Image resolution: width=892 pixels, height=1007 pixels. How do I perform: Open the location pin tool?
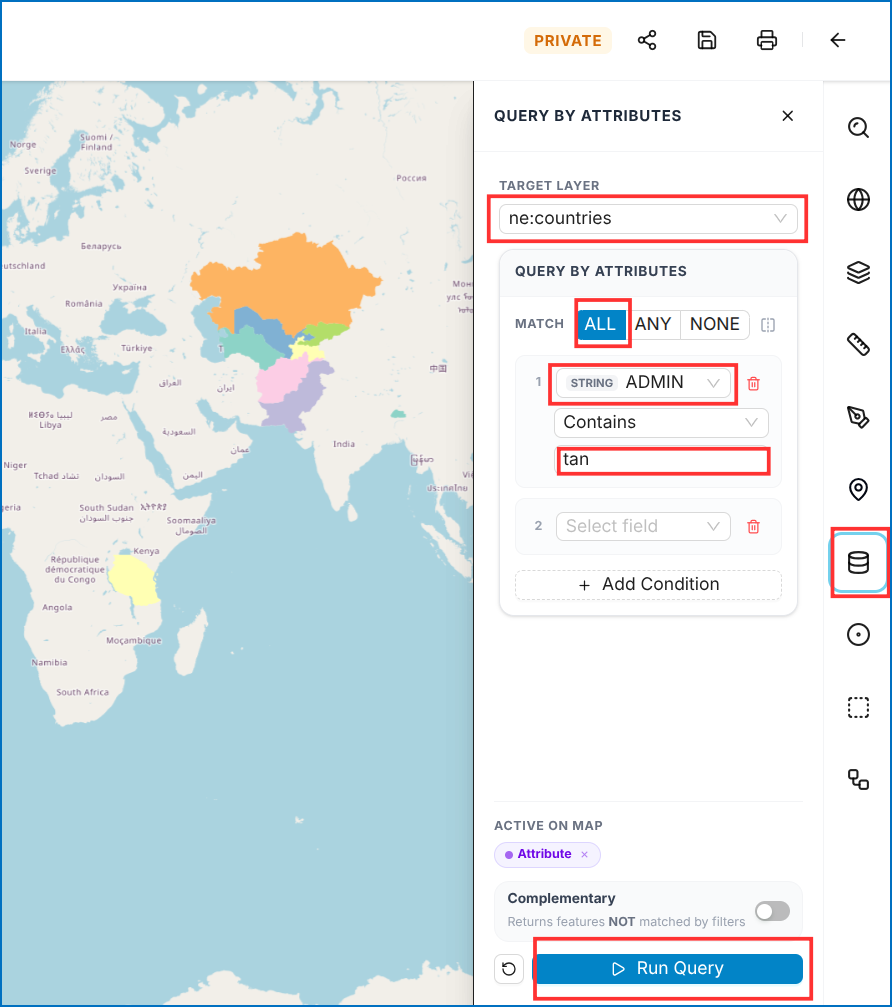[858, 489]
